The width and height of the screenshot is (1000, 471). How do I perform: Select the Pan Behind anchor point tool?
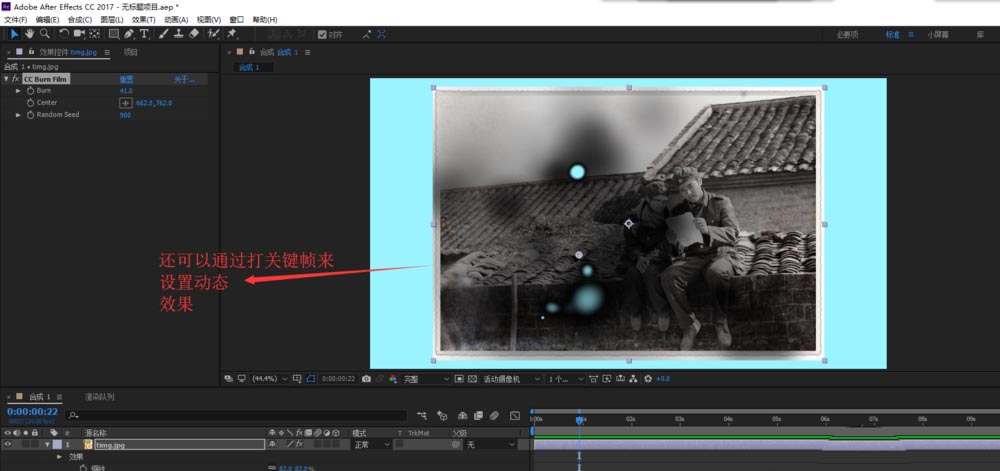point(94,34)
